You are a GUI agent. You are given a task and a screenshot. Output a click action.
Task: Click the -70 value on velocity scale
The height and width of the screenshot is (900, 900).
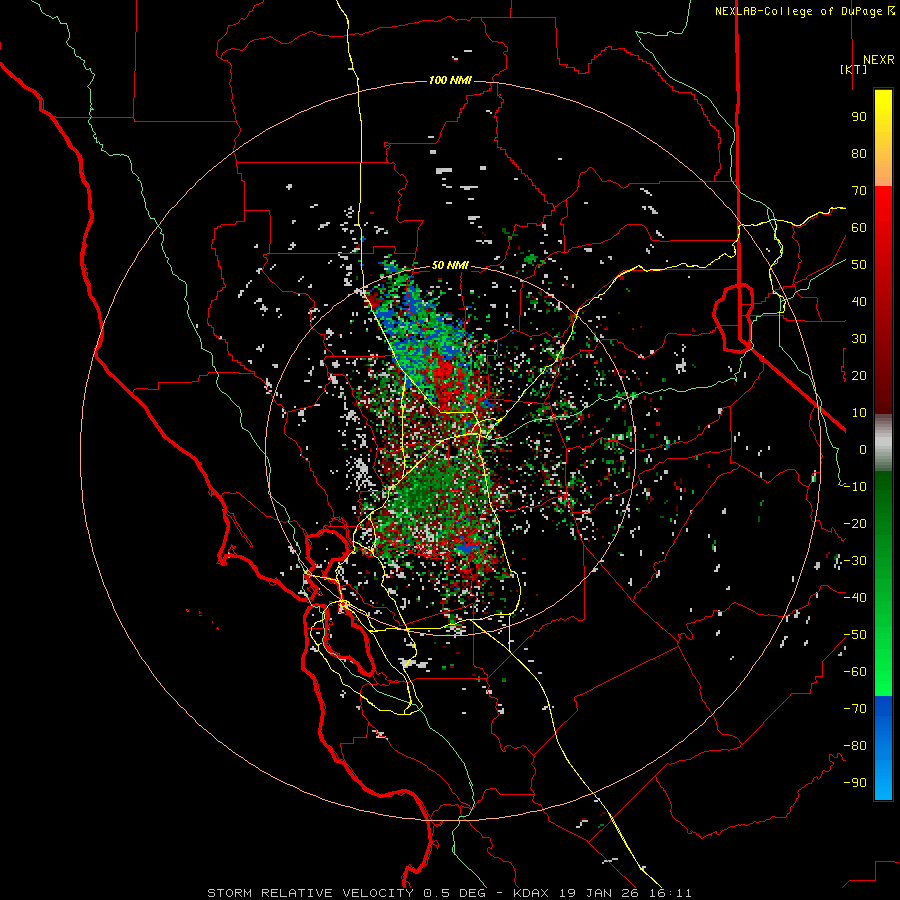click(855, 709)
